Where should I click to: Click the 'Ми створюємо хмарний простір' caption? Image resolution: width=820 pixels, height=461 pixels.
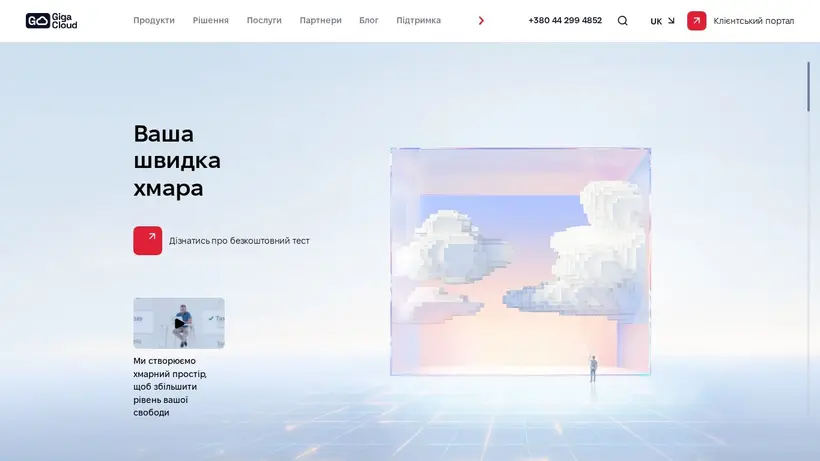tap(170, 386)
